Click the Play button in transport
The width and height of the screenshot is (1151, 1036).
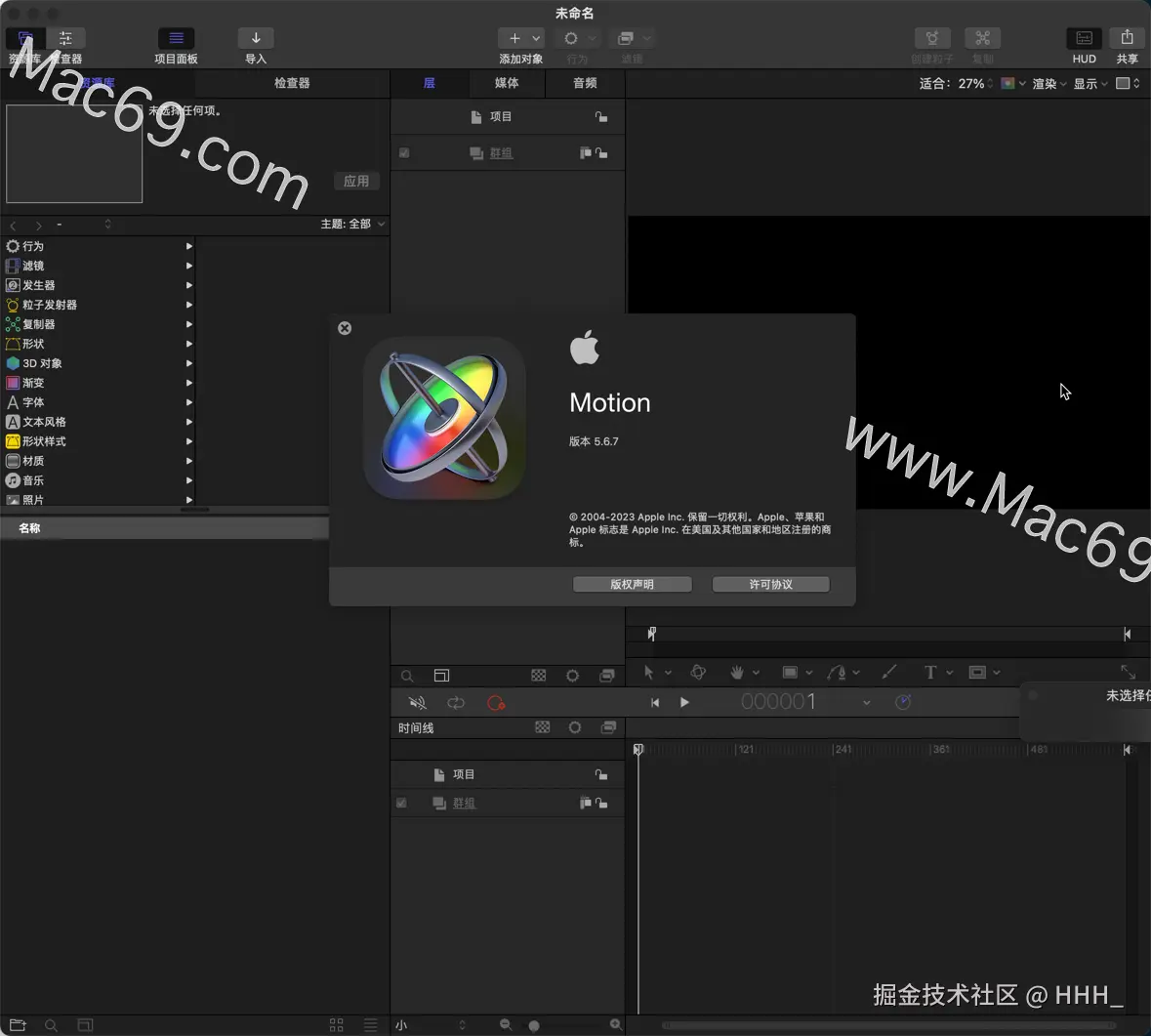coord(684,703)
